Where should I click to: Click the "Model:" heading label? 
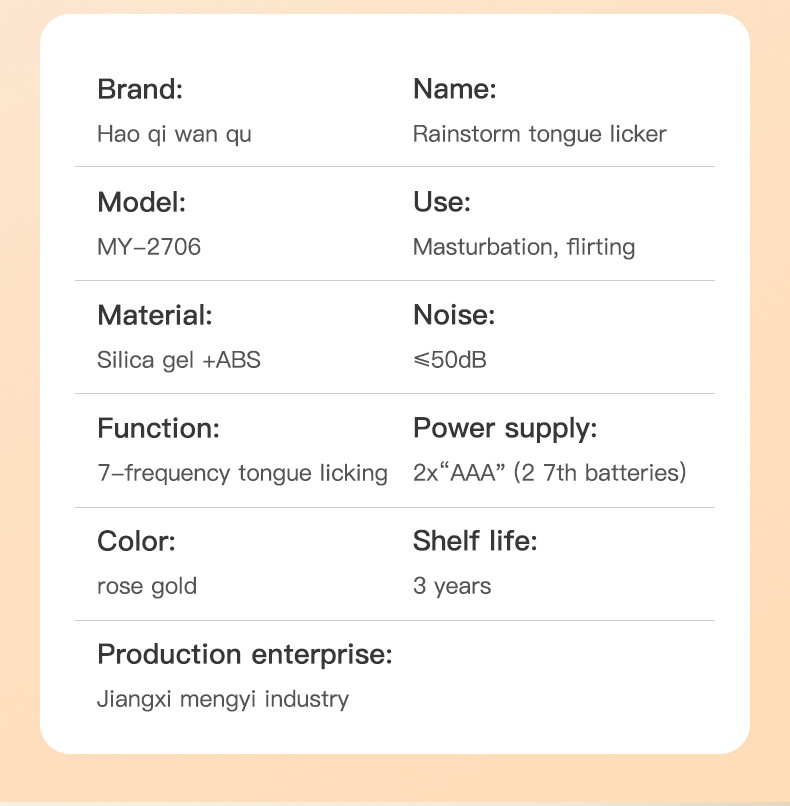142,202
